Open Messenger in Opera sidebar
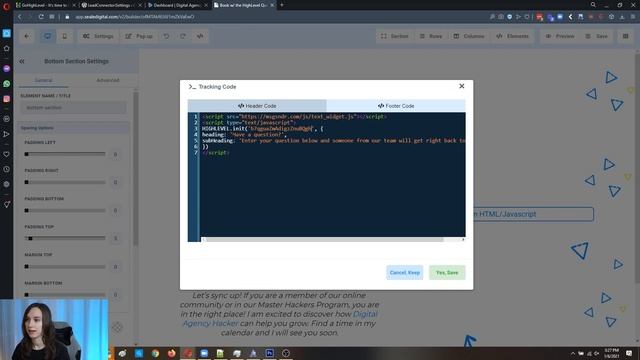Image resolution: width=640 pixels, height=360 pixels. point(7,69)
